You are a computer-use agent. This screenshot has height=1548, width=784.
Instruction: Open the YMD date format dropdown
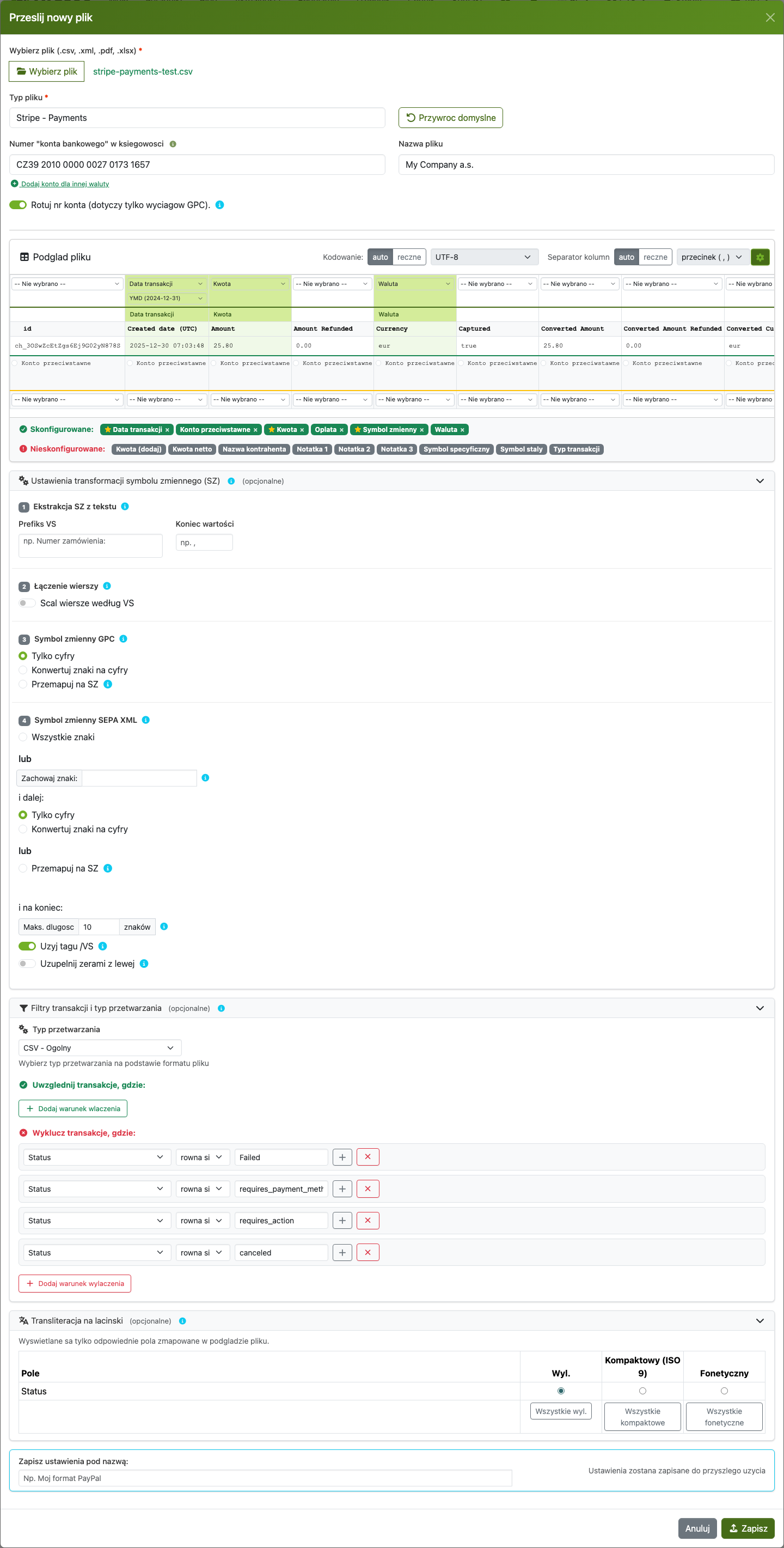tap(167, 298)
